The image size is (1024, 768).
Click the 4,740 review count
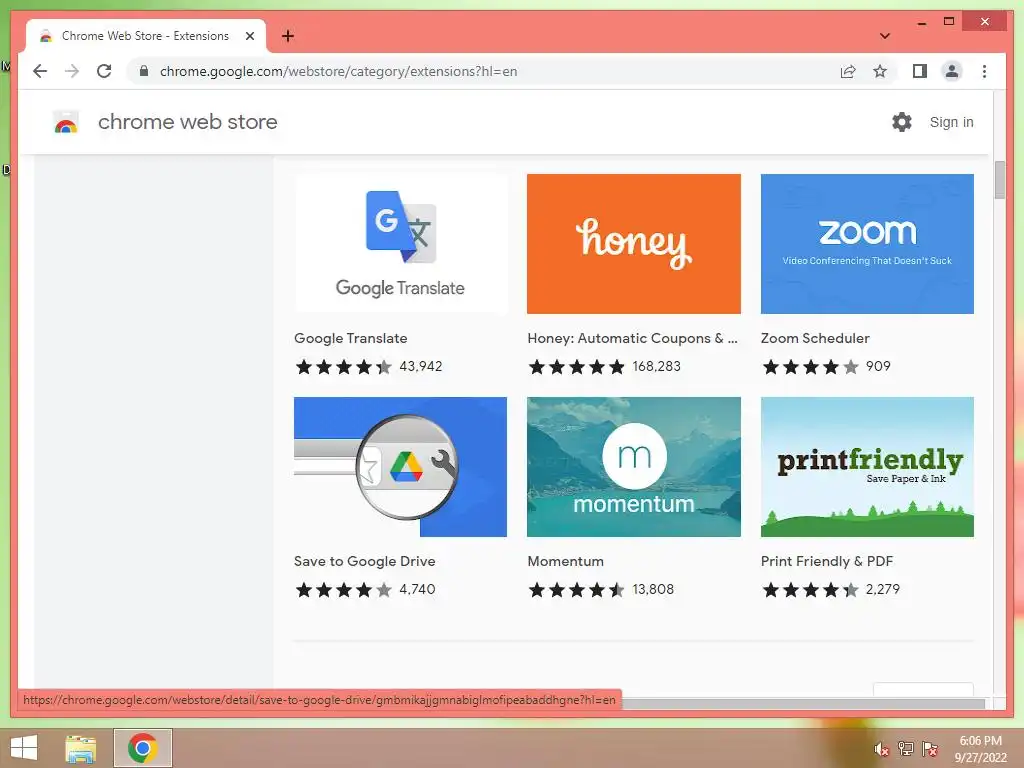pyautogui.click(x=417, y=590)
